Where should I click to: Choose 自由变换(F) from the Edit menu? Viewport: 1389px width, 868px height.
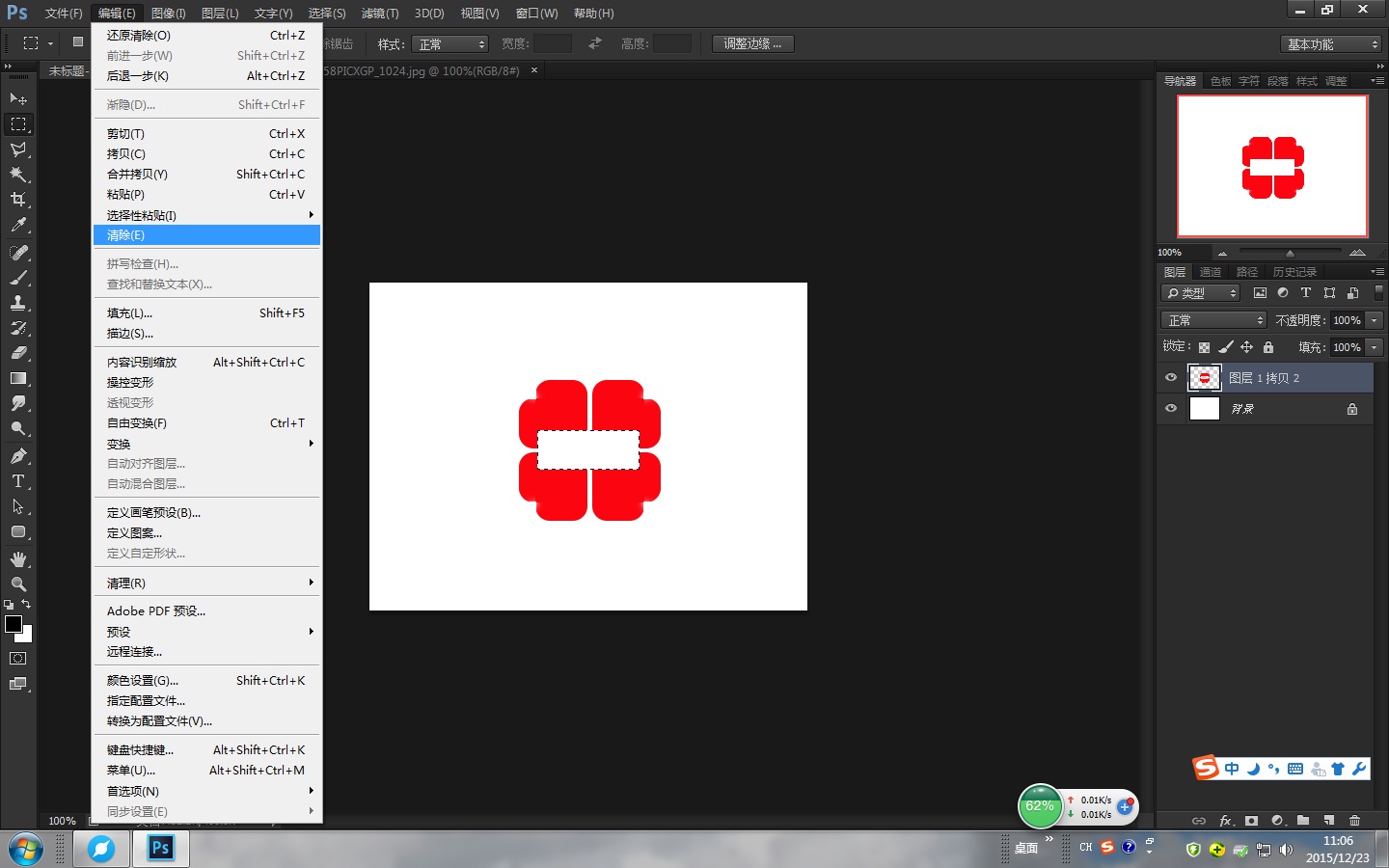[207, 423]
